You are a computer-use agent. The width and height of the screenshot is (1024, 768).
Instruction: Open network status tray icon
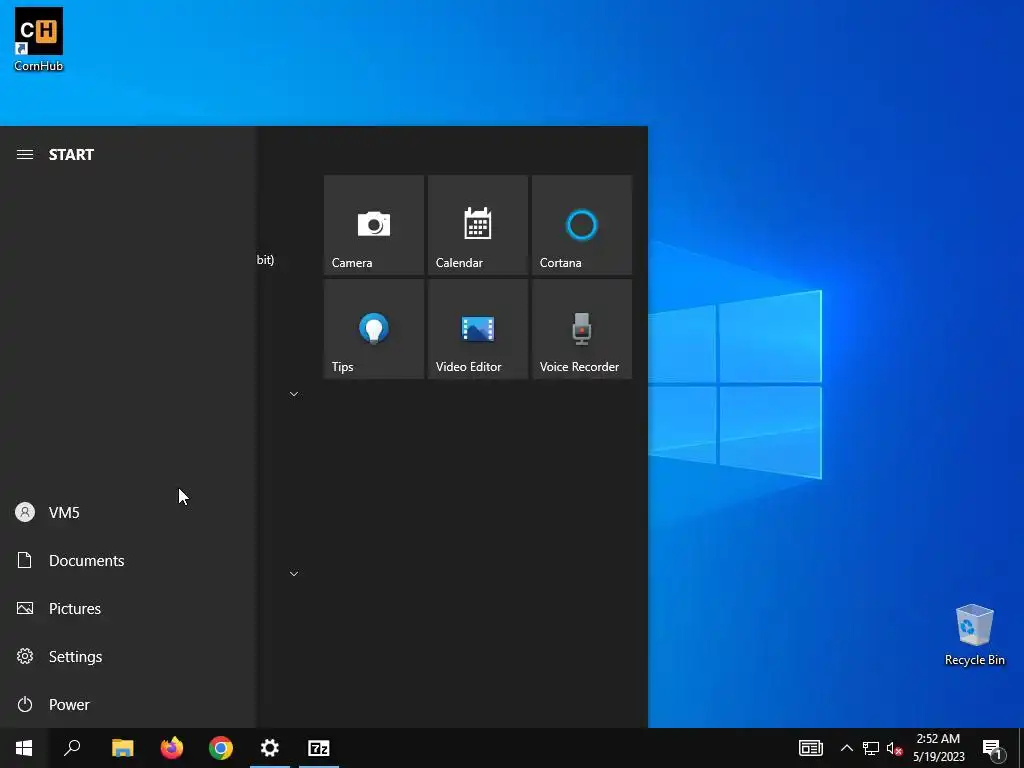click(871, 748)
